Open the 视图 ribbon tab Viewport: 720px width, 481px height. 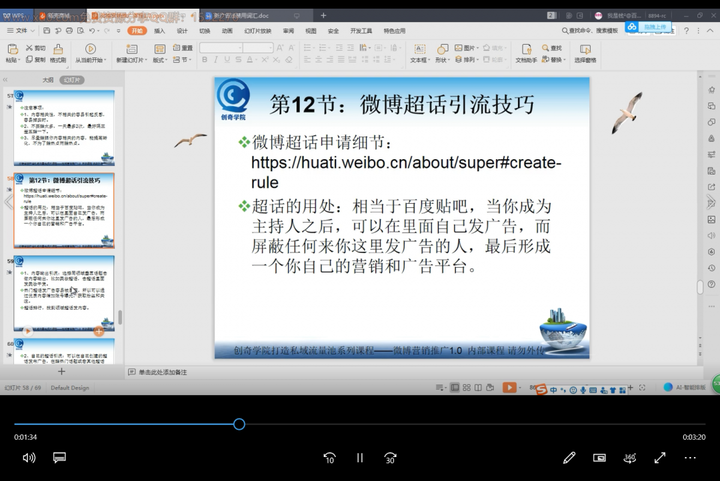point(311,31)
